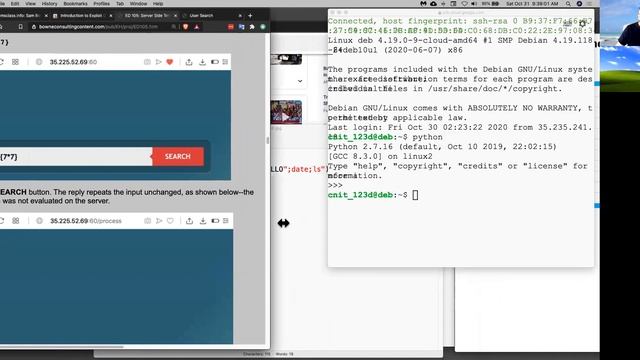Click the red extension icon in browser toolbar
The width and height of the screenshot is (640, 360).
pyautogui.click(x=231, y=27)
